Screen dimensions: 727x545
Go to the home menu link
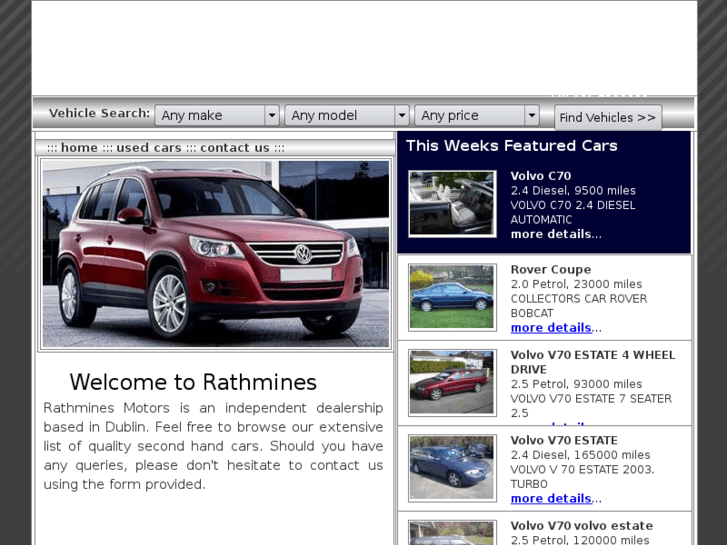pos(79,147)
